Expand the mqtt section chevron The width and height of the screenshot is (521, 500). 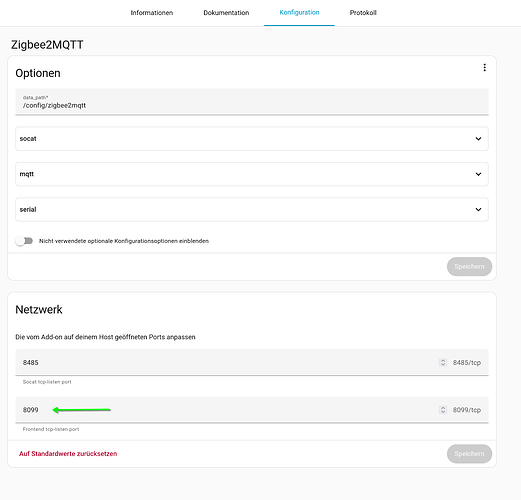tap(478, 174)
